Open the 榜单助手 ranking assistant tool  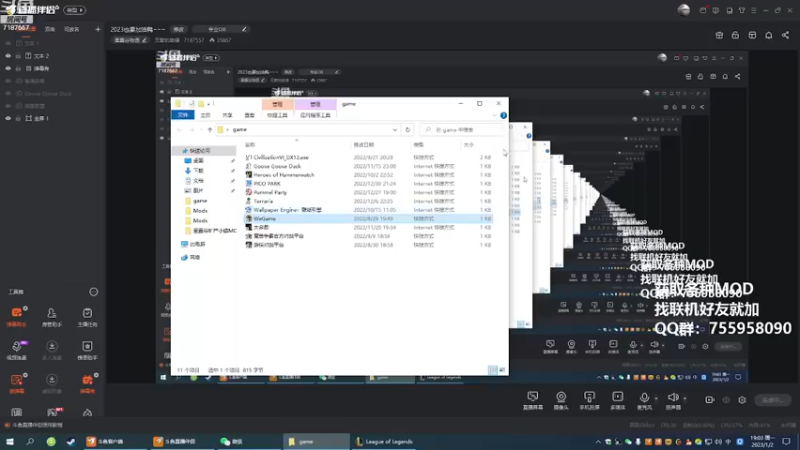[87, 350]
